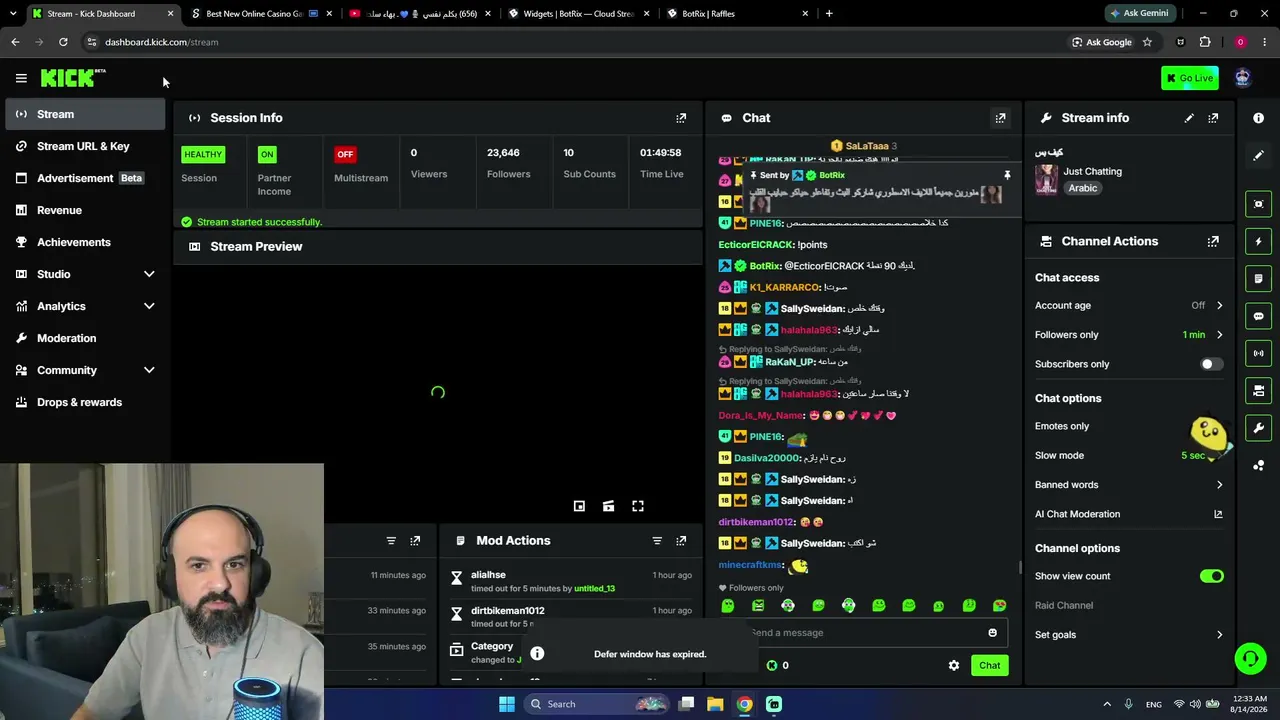Open the profile avatar menu
1280x720 pixels.
point(1242,78)
